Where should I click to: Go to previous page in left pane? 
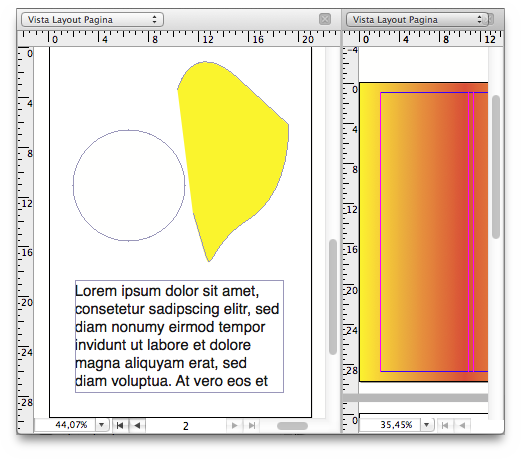click(x=137, y=425)
